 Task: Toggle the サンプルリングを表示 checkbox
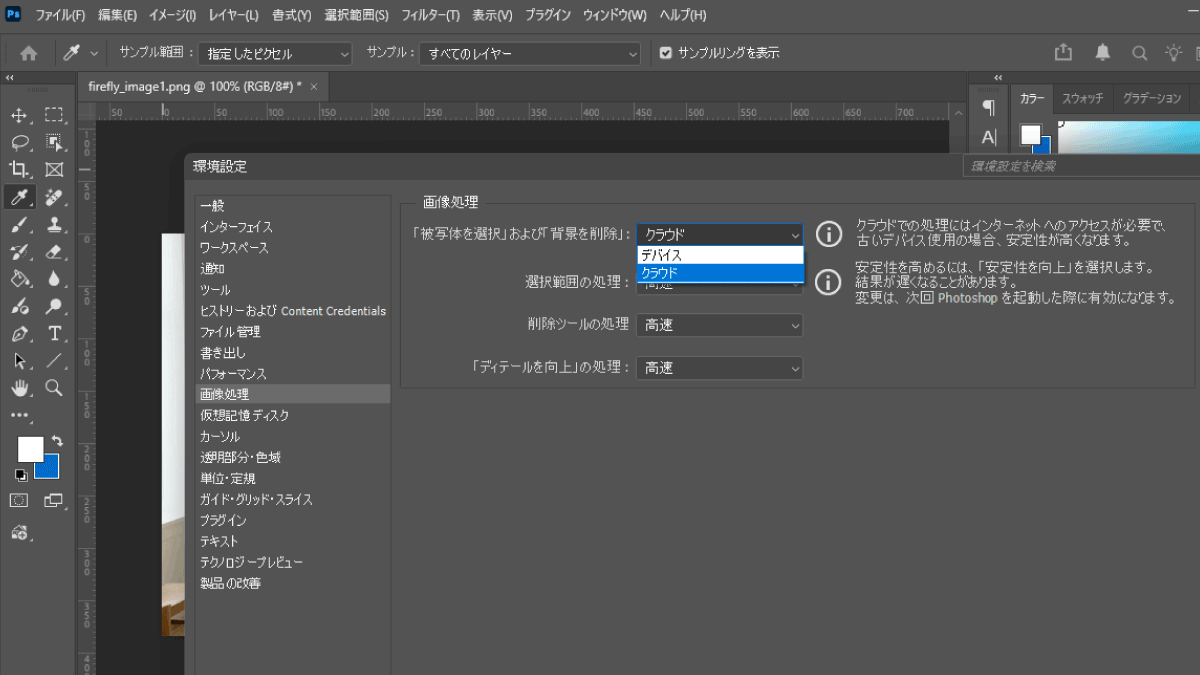[x=666, y=53]
